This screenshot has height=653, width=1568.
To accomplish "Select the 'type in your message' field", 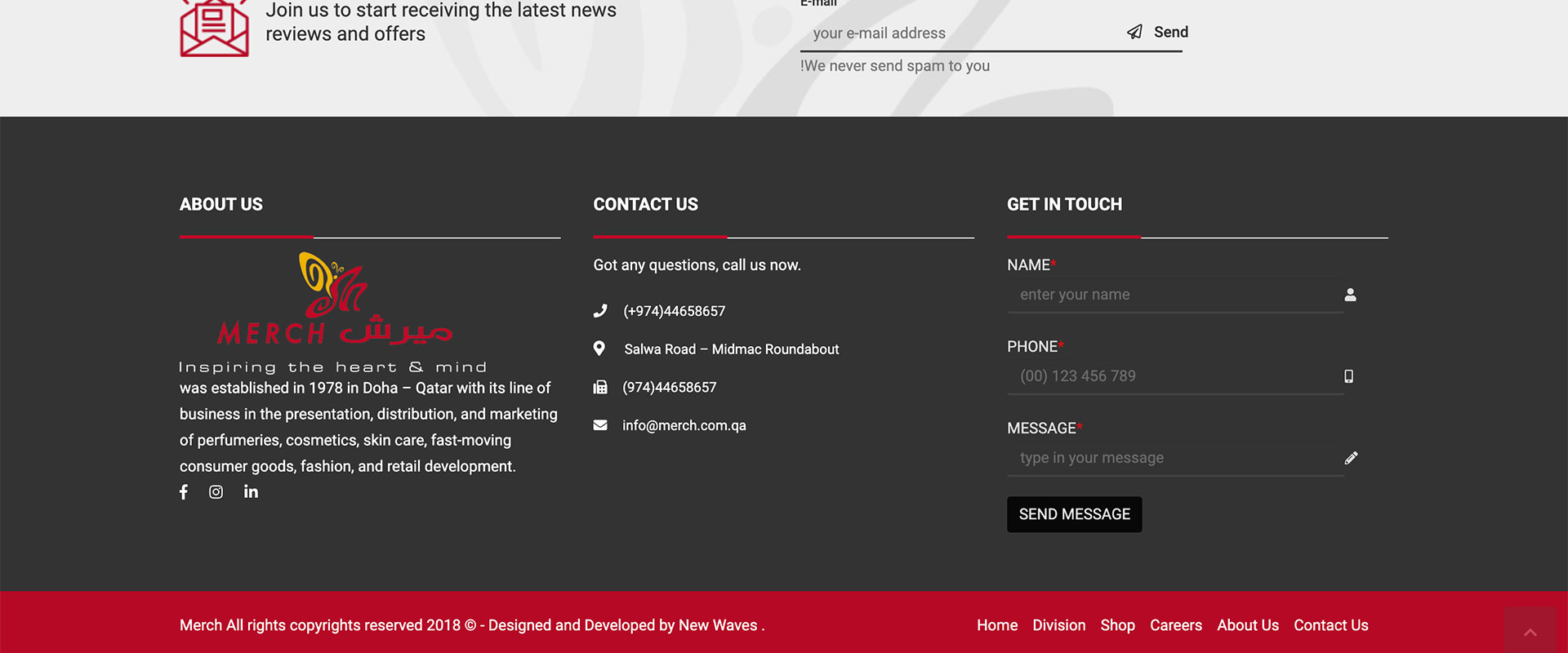I will (x=1174, y=458).
